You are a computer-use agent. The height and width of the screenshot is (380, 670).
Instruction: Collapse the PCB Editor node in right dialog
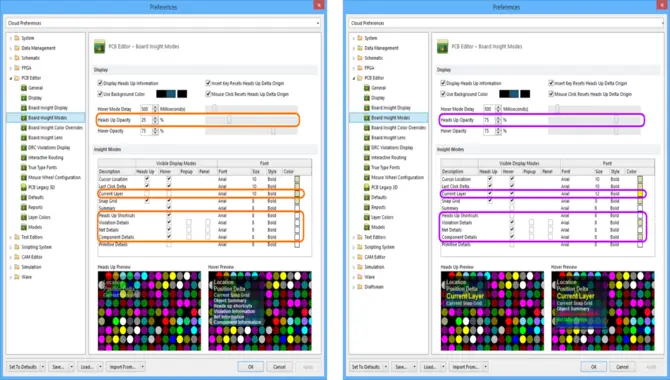[x=354, y=78]
